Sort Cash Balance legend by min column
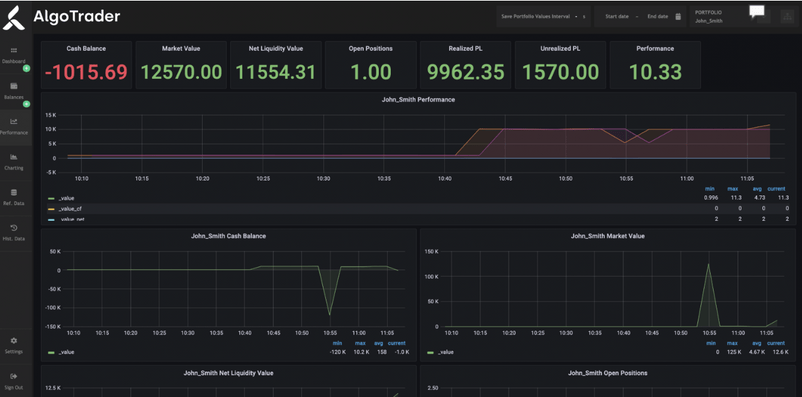The image size is (802, 397). pos(337,343)
